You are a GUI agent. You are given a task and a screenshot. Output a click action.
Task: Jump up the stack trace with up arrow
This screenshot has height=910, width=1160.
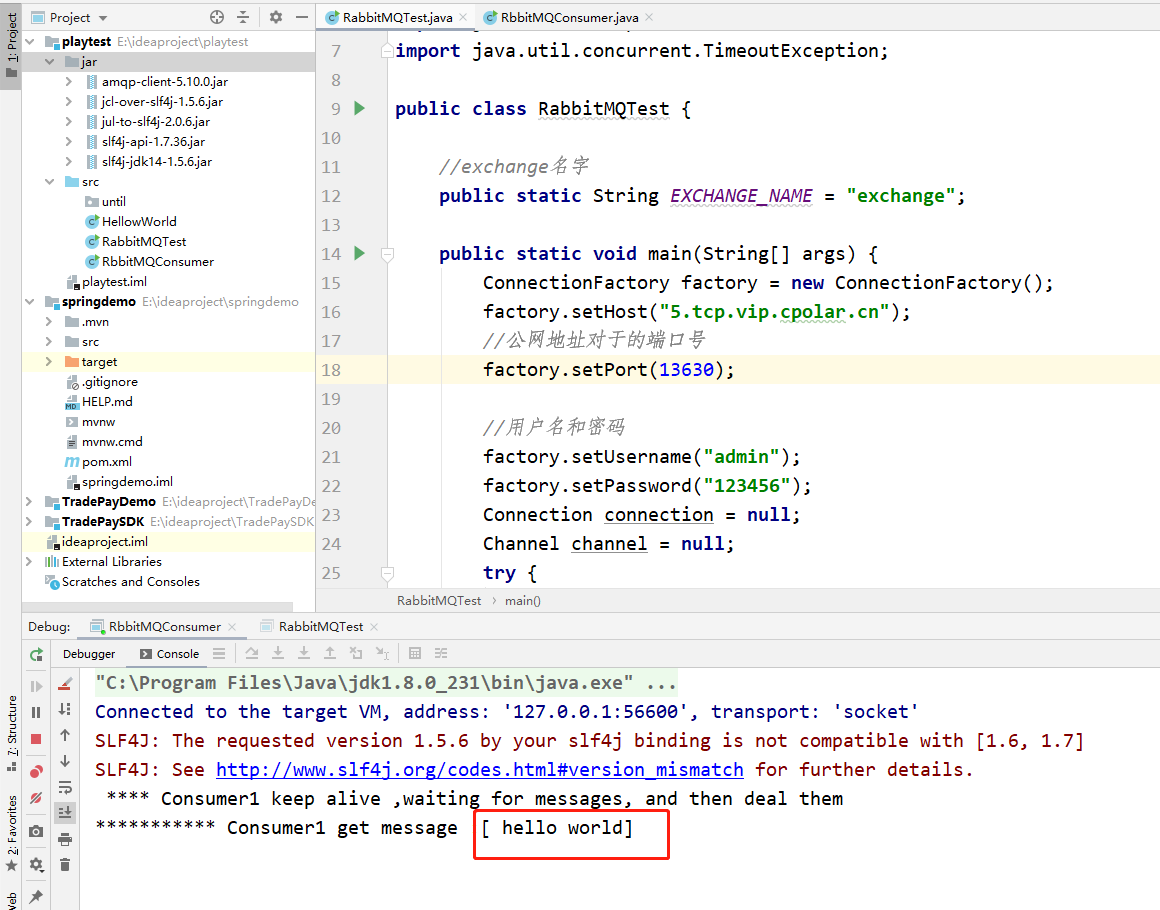coord(65,735)
